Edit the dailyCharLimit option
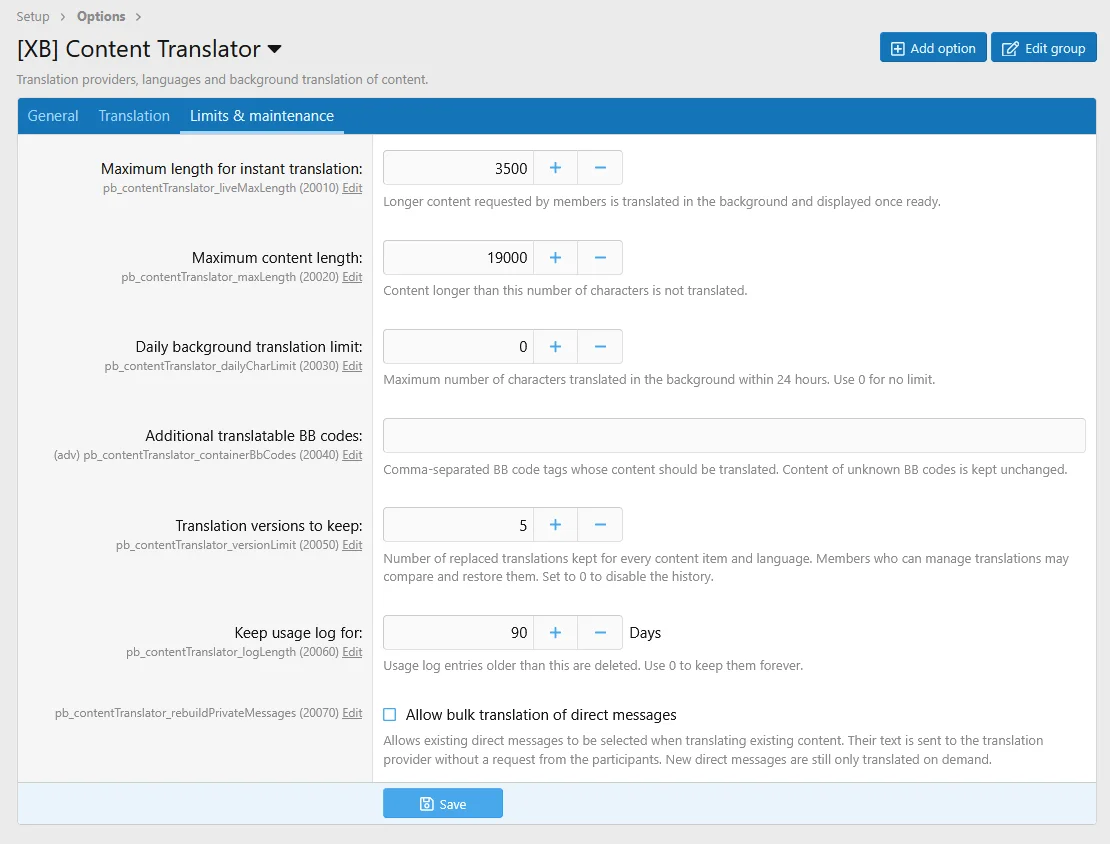The height and width of the screenshot is (844, 1110). click(352, 366)
